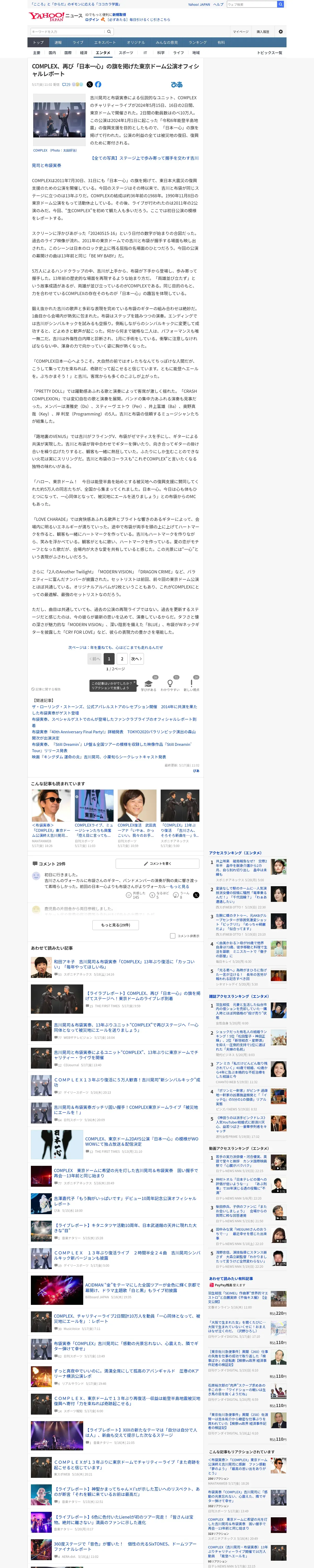Select the 経済 category

point(83,53)
